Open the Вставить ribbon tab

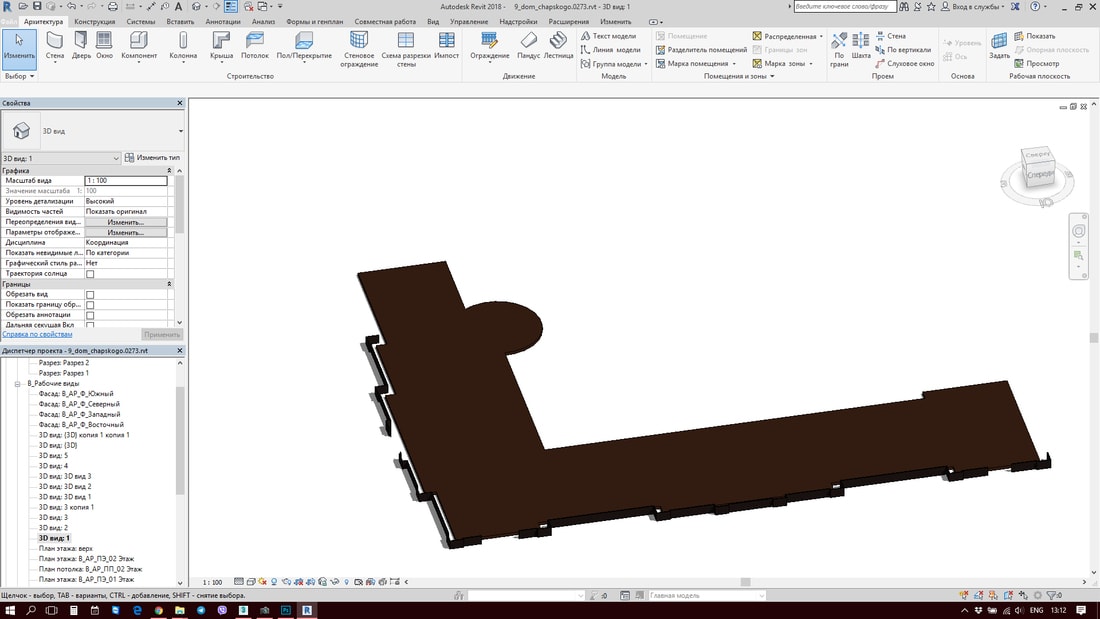tap(180, 21)
